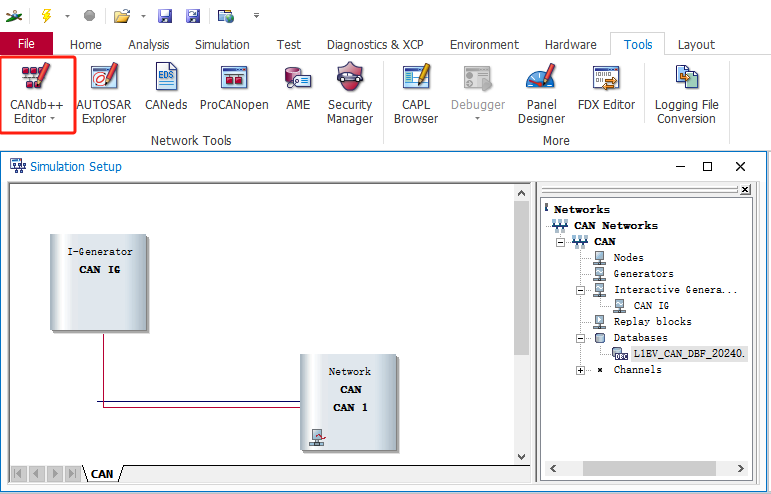Go to next sheet tab button

[55, 474]
